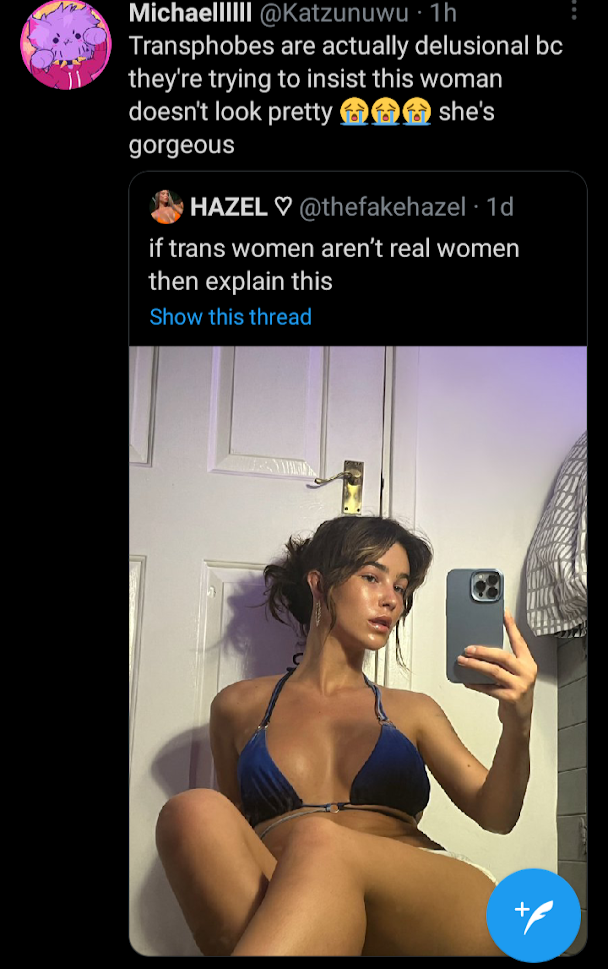Open the mirror selfie photo in full view
Image resolution: width=608 pixels, height=969 pixels.
point(358,651)
